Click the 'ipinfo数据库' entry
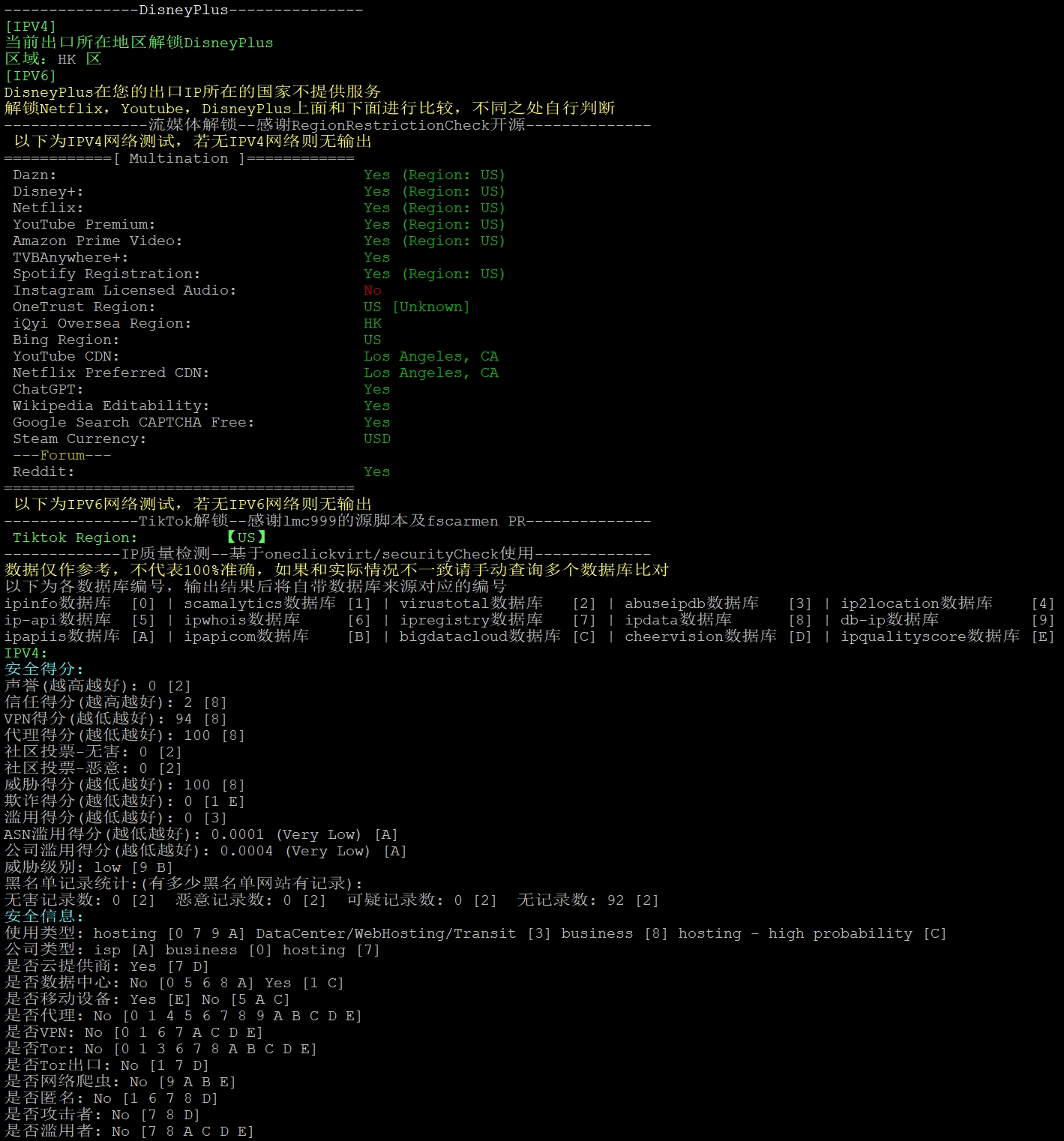Screen dimensions: 1064x1141 pyautogui.click(x=58, y=603)
